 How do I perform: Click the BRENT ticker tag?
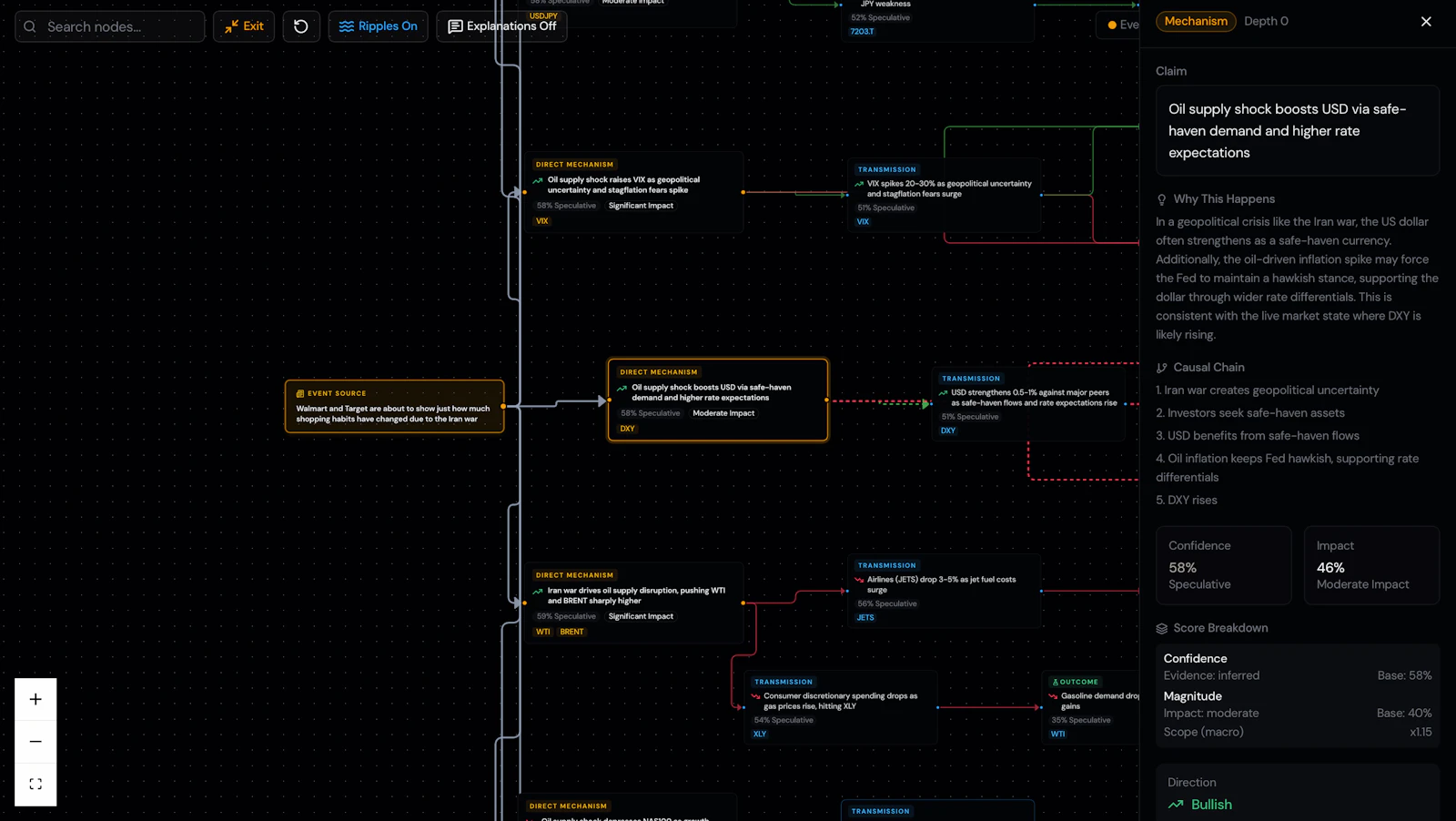click(571, 632)
